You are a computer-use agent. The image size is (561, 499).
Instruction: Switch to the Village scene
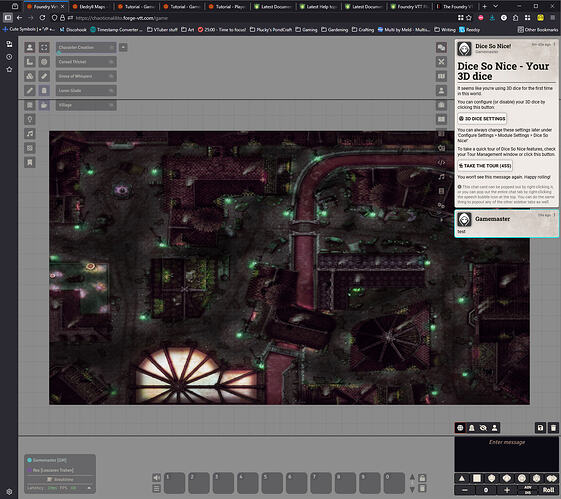pos(86,105)
